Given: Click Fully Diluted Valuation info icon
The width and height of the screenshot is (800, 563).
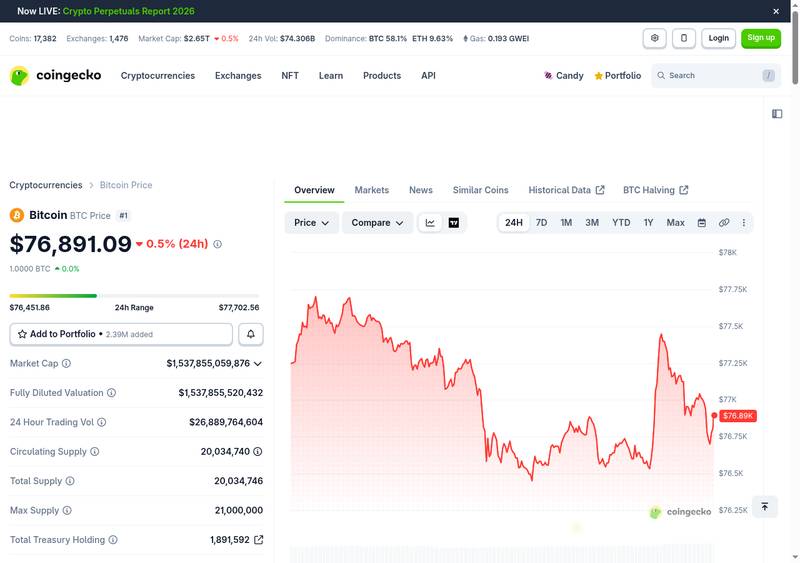Looking at the screenshot, I should [111, 393].
